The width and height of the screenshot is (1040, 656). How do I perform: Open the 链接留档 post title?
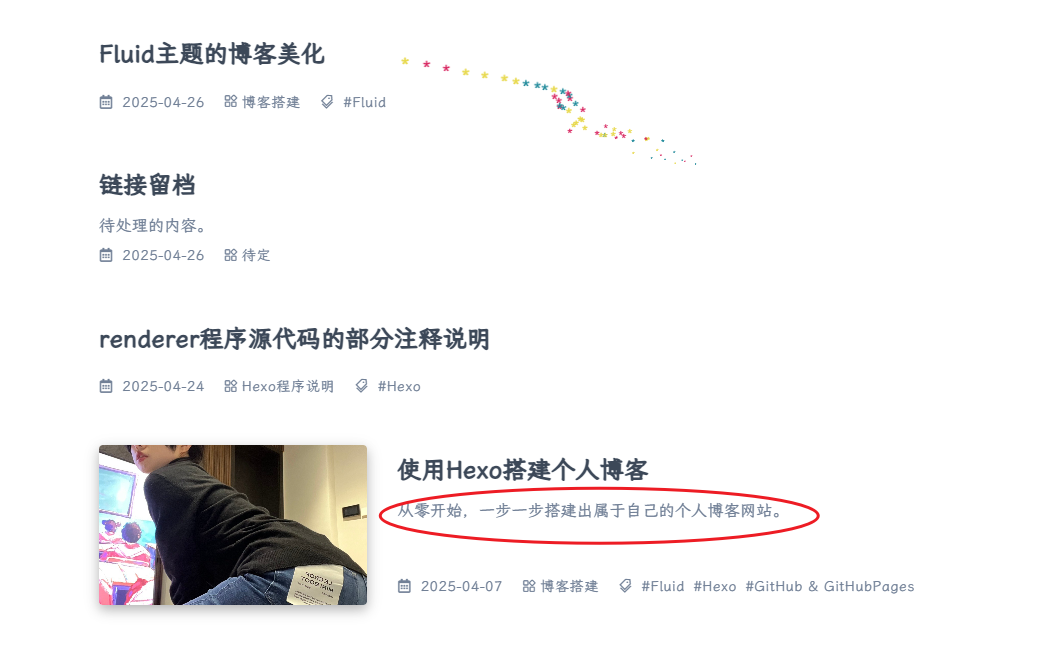(147, 184)
